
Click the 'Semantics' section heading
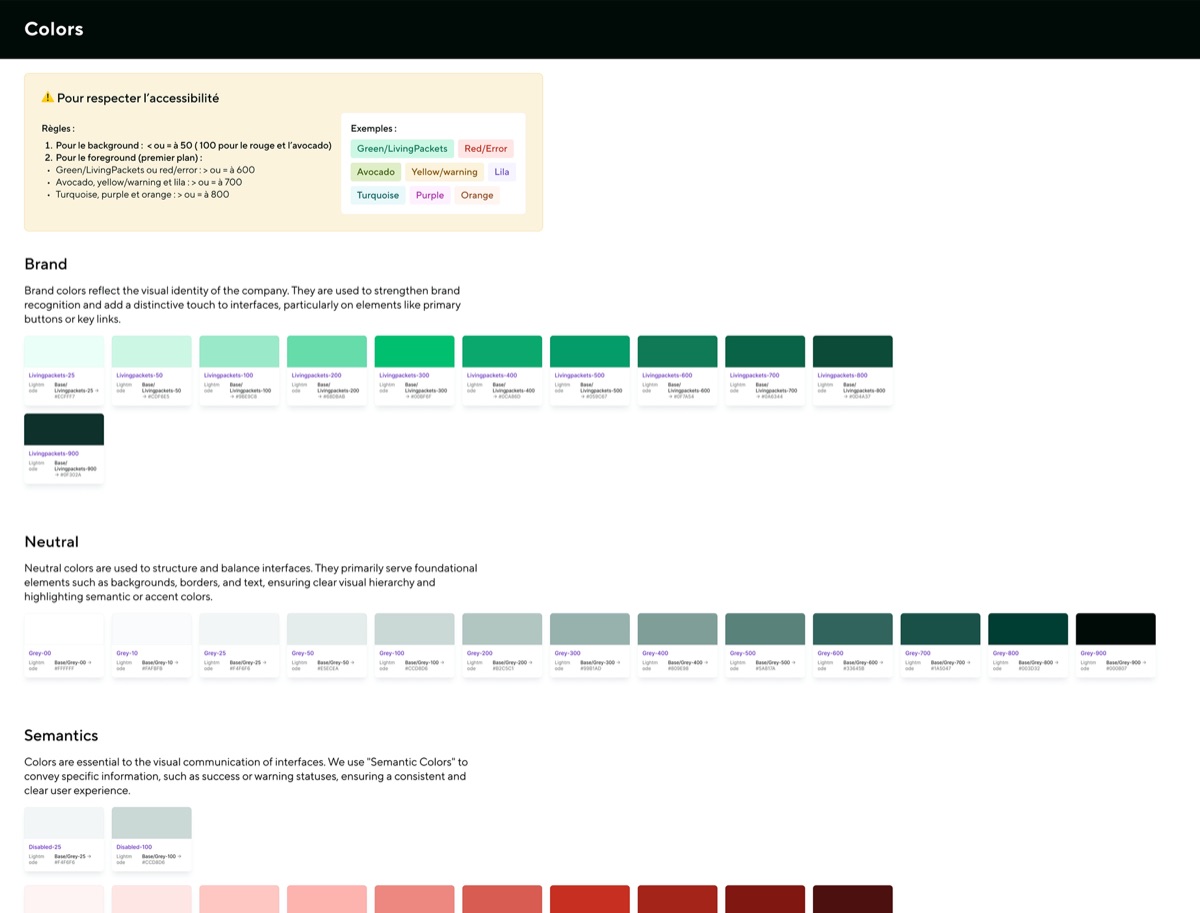pos(61,735)
